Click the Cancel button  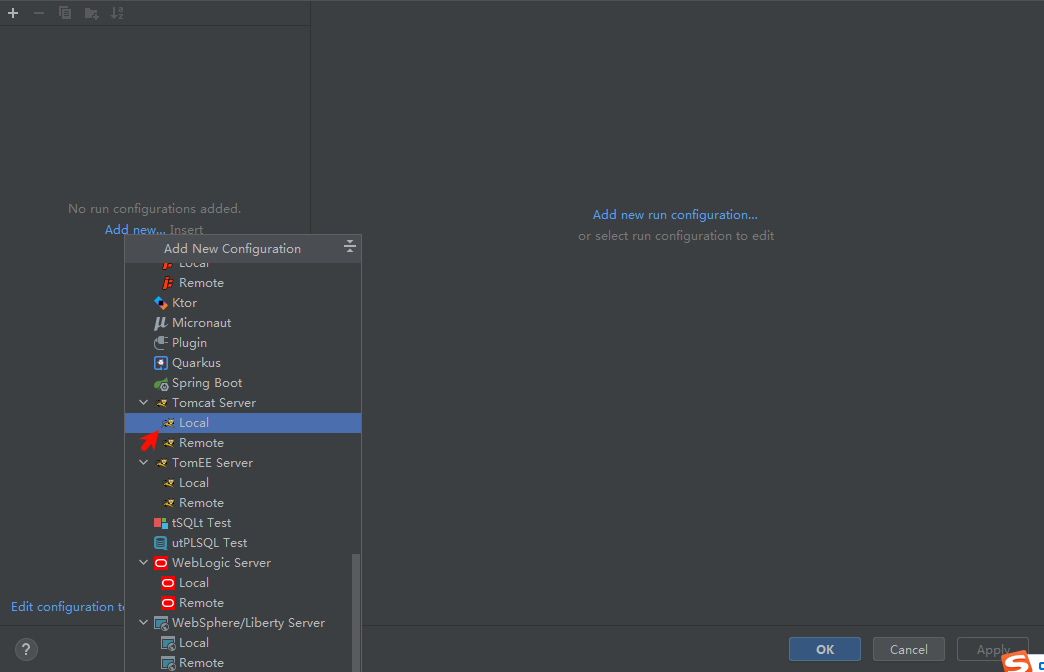pyautogui.click(x=909, y=649)
